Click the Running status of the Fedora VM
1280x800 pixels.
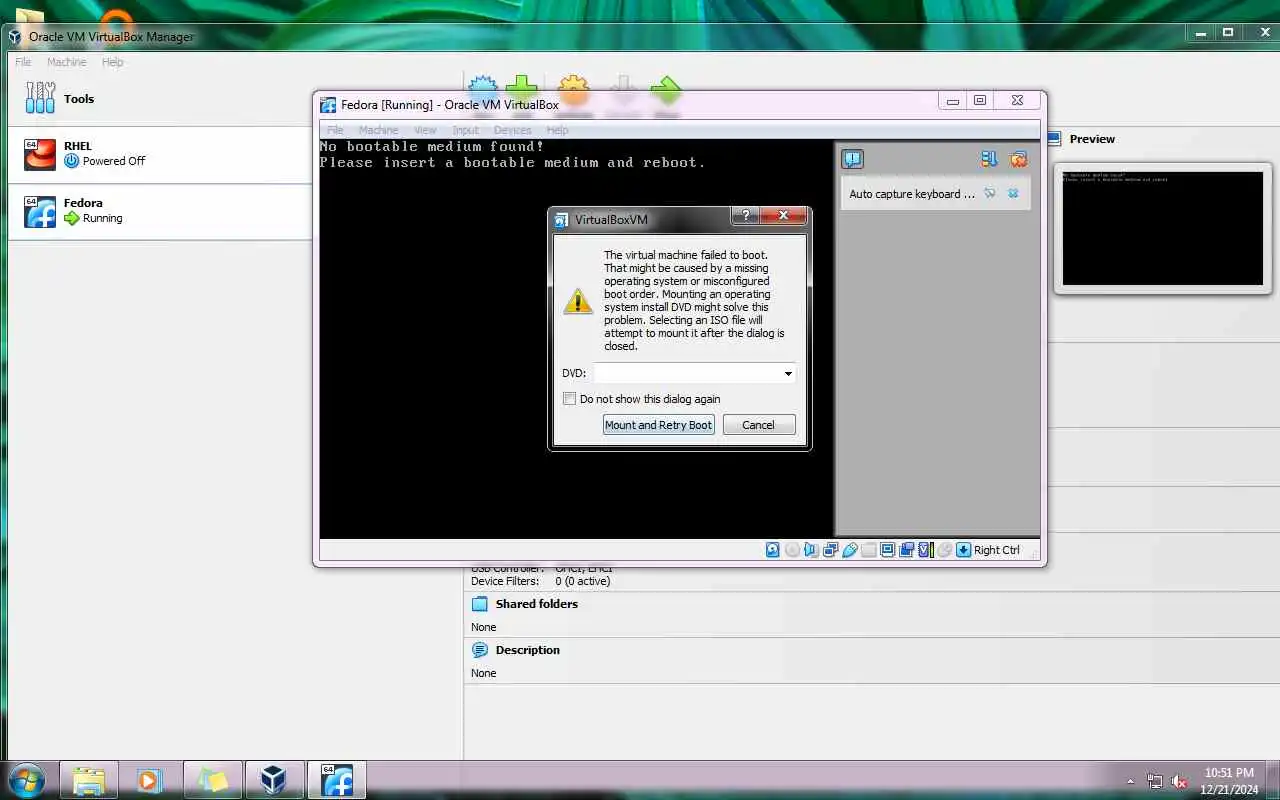(103, 218)
